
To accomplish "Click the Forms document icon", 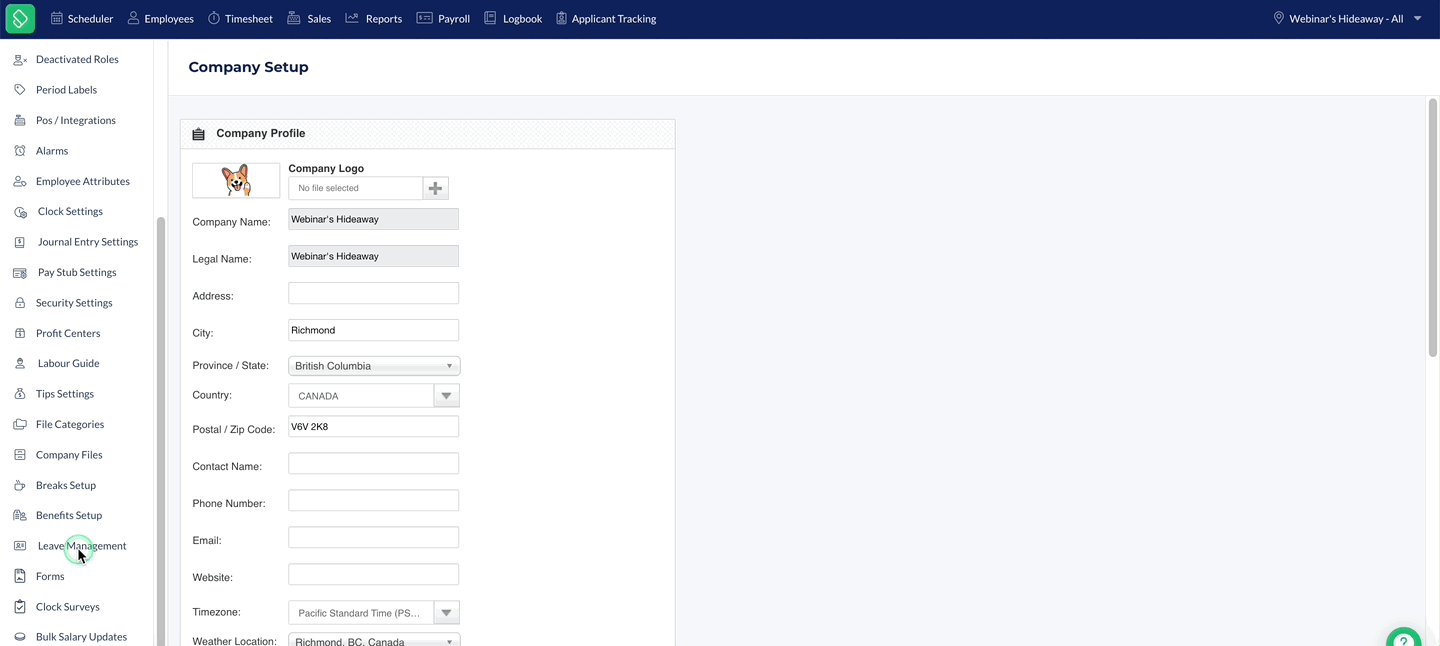I will coord(20,576).
